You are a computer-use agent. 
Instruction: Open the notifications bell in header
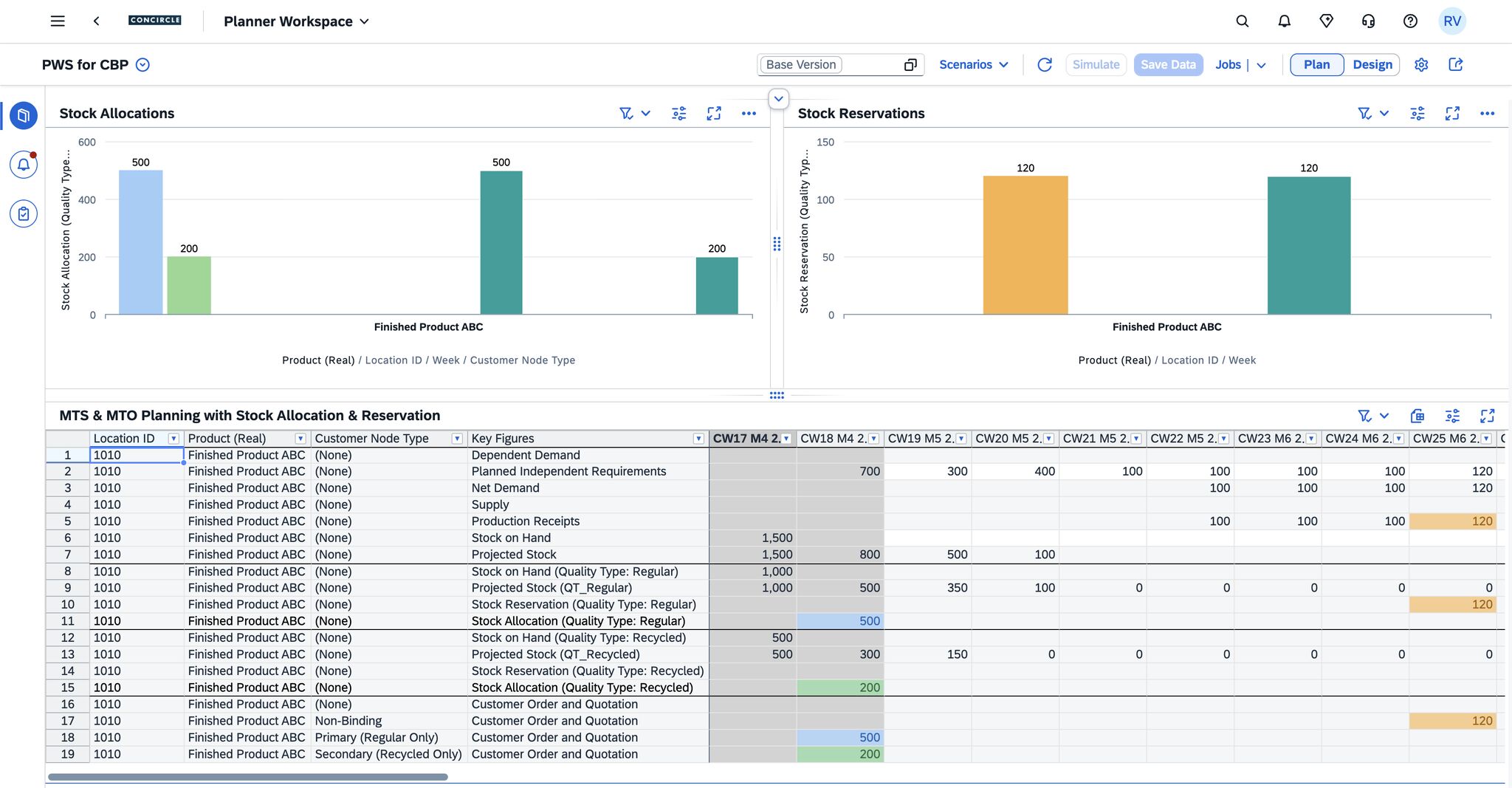click(1285, 21)
